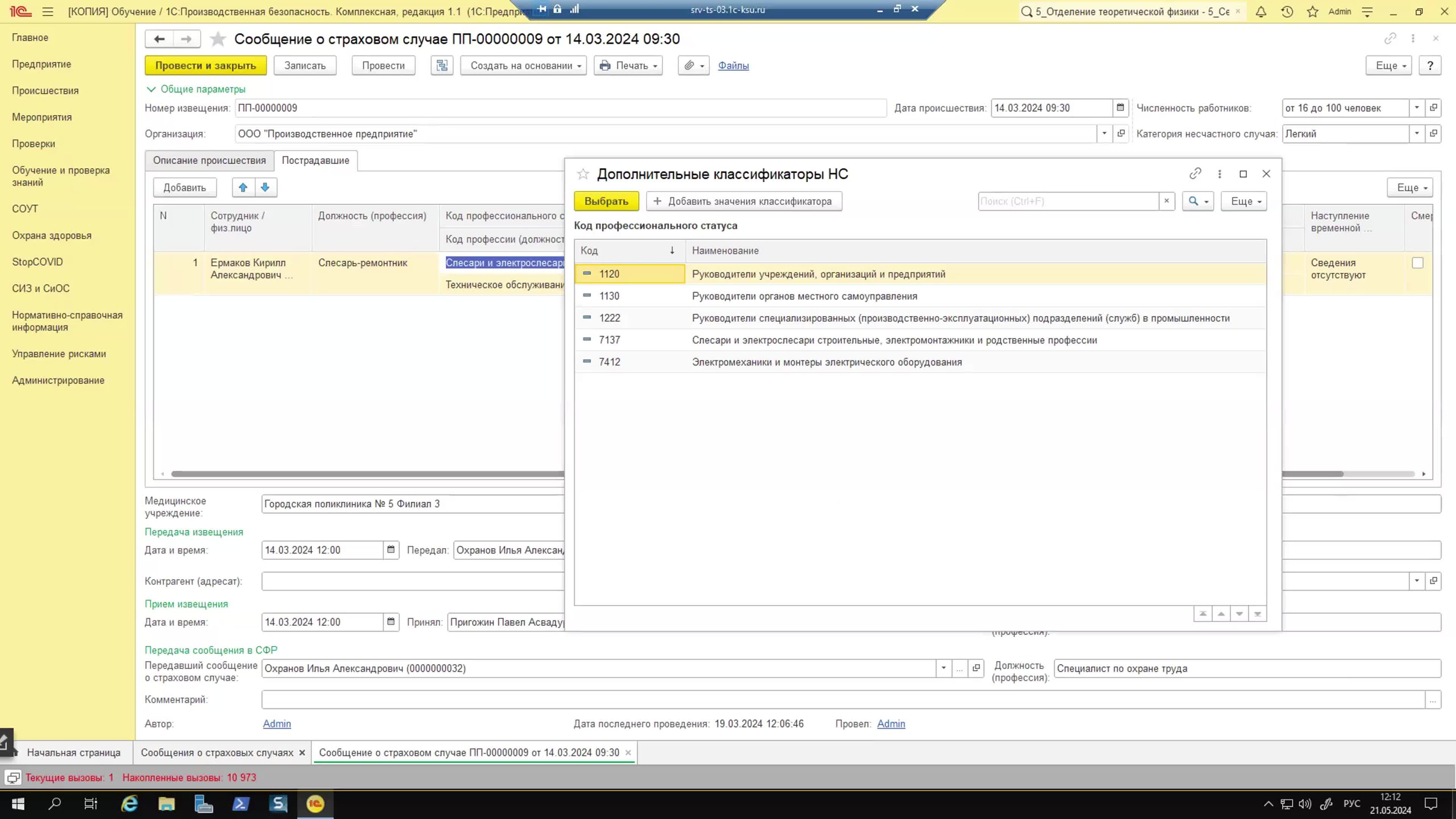Click the notifications bell icon
Viewport: 1456px width, 819px height.
pos(1261,11)
